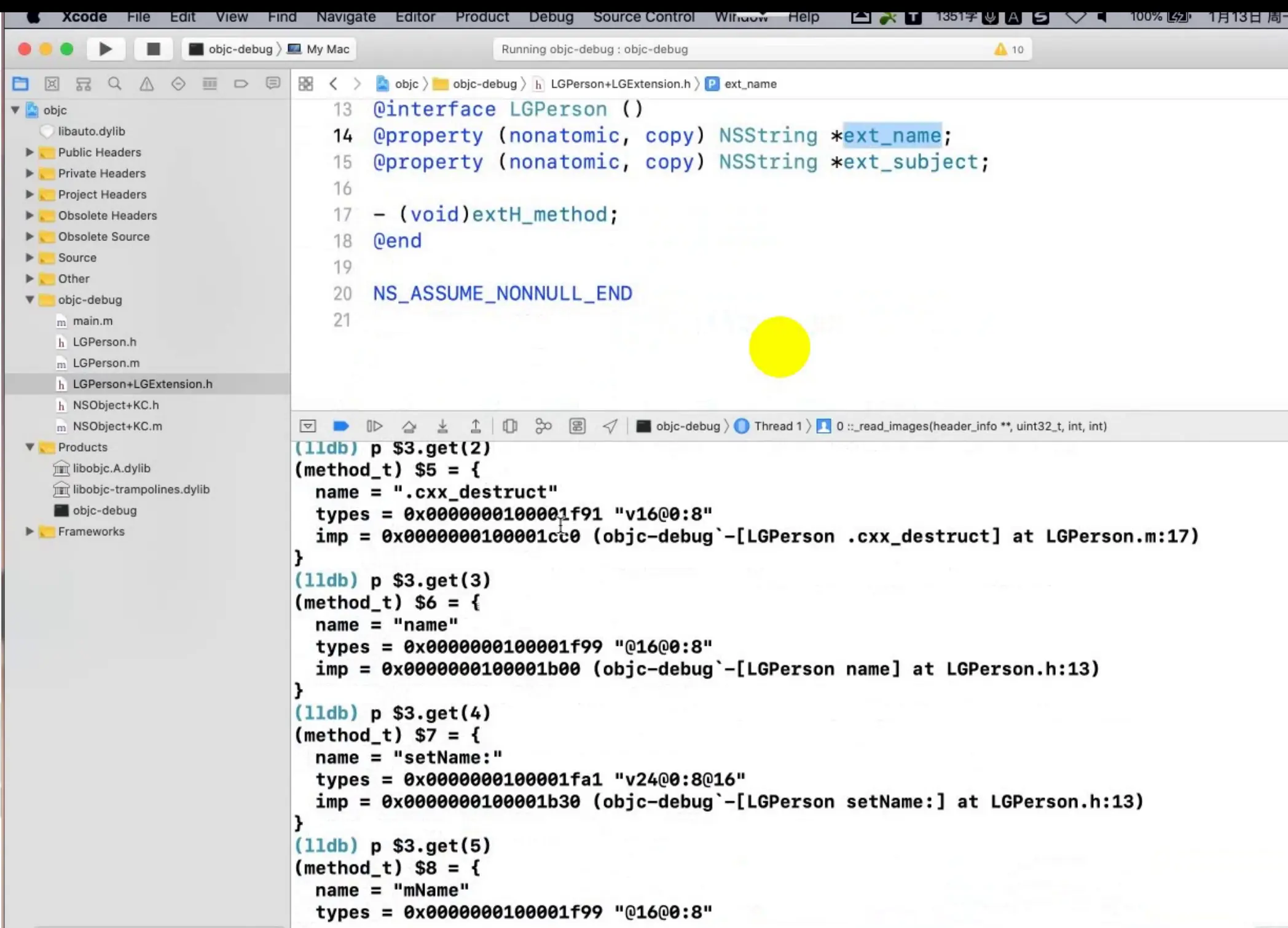Expand the Public Headers folder

29,152
